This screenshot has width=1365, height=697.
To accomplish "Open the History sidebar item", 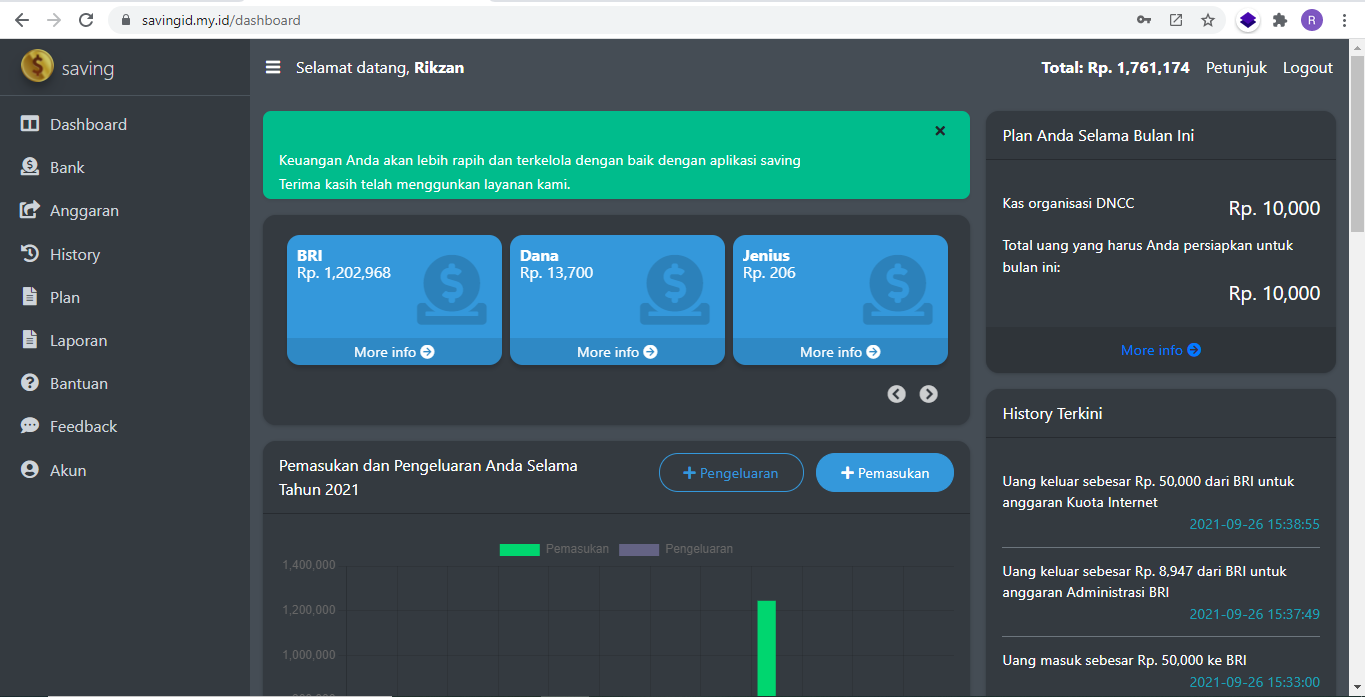I will click(74, 255).
